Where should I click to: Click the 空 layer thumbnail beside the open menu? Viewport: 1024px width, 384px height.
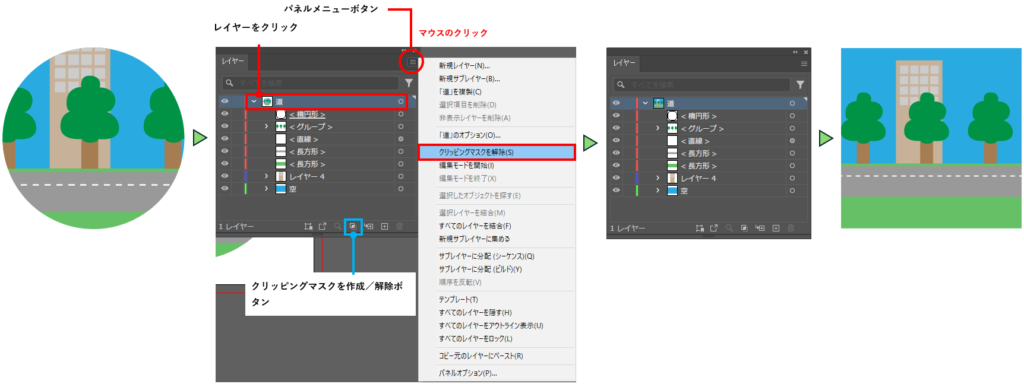click(x=281, y=189)
